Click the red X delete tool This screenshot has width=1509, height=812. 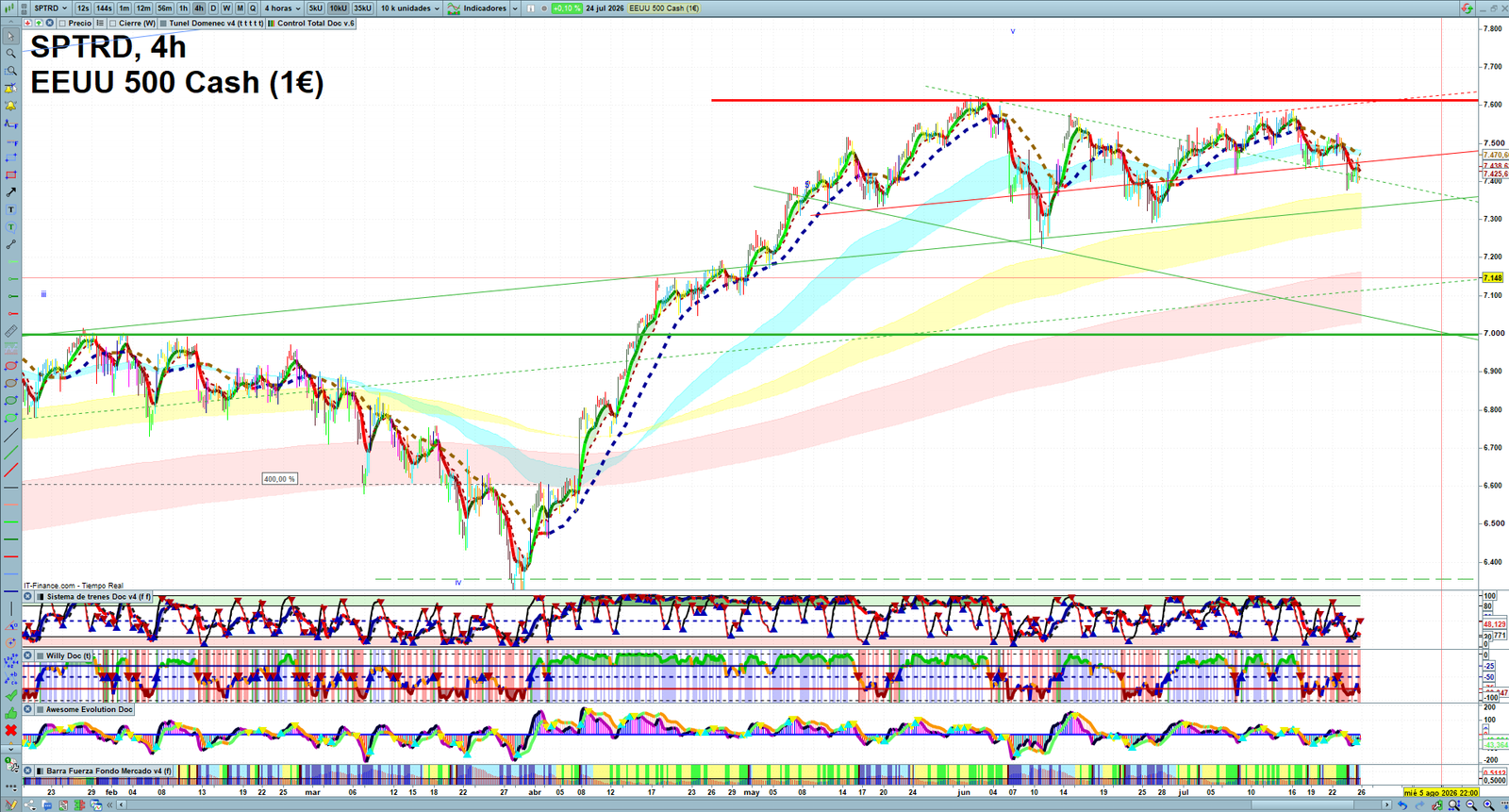pyautogui.click(x=10, y=730)
